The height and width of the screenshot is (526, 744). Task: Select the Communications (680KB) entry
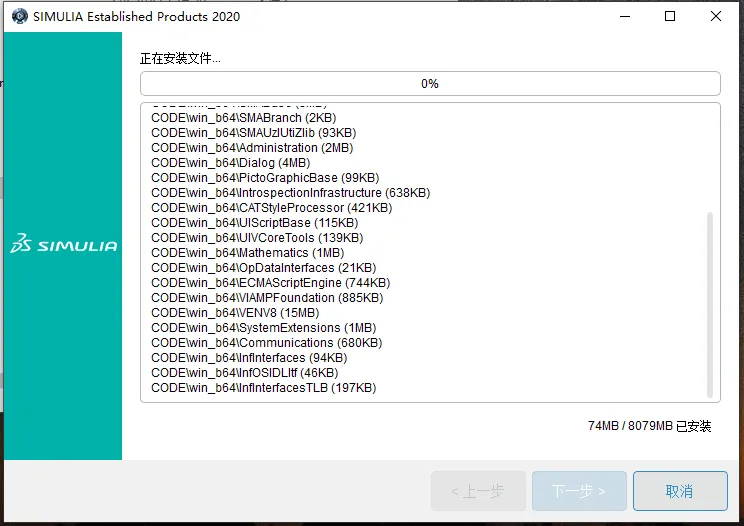(267, 342)
